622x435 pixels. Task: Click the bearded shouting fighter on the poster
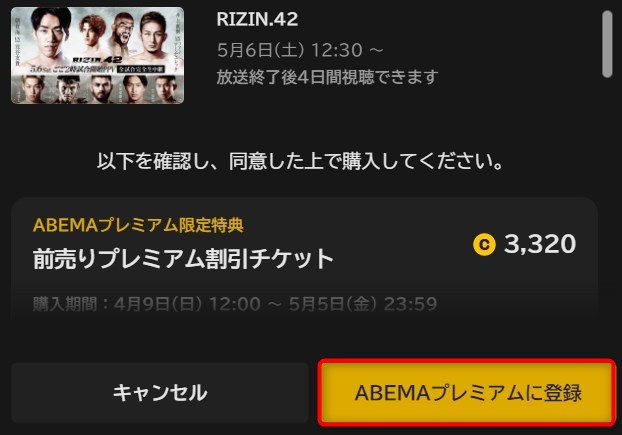(124, 34)
